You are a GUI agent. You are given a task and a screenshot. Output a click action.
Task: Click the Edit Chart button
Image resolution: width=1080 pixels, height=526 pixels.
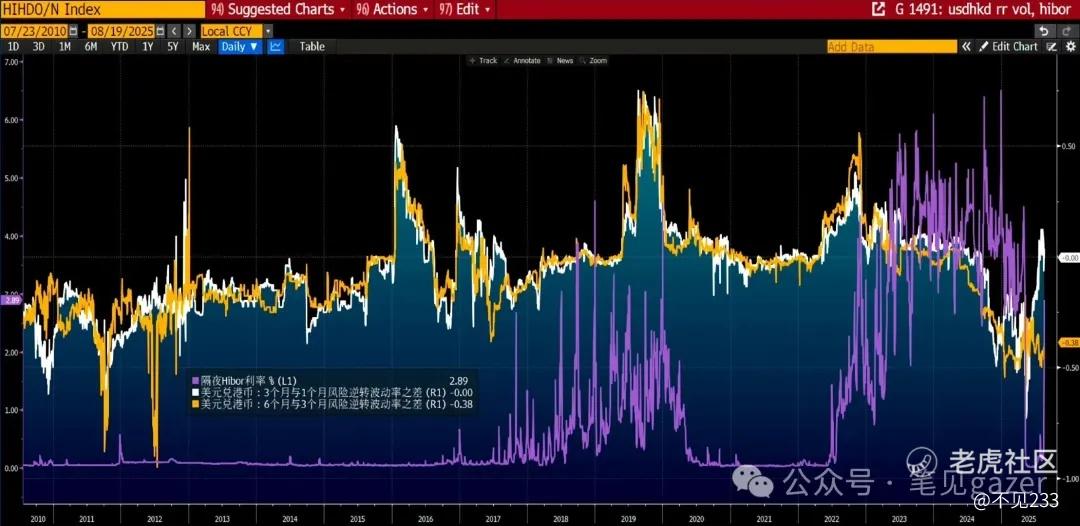(1008, 46)
